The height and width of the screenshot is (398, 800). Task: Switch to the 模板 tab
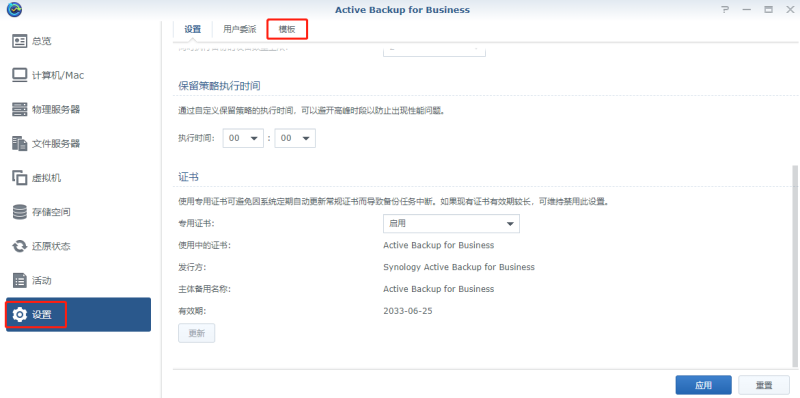(x=287, y=30)
